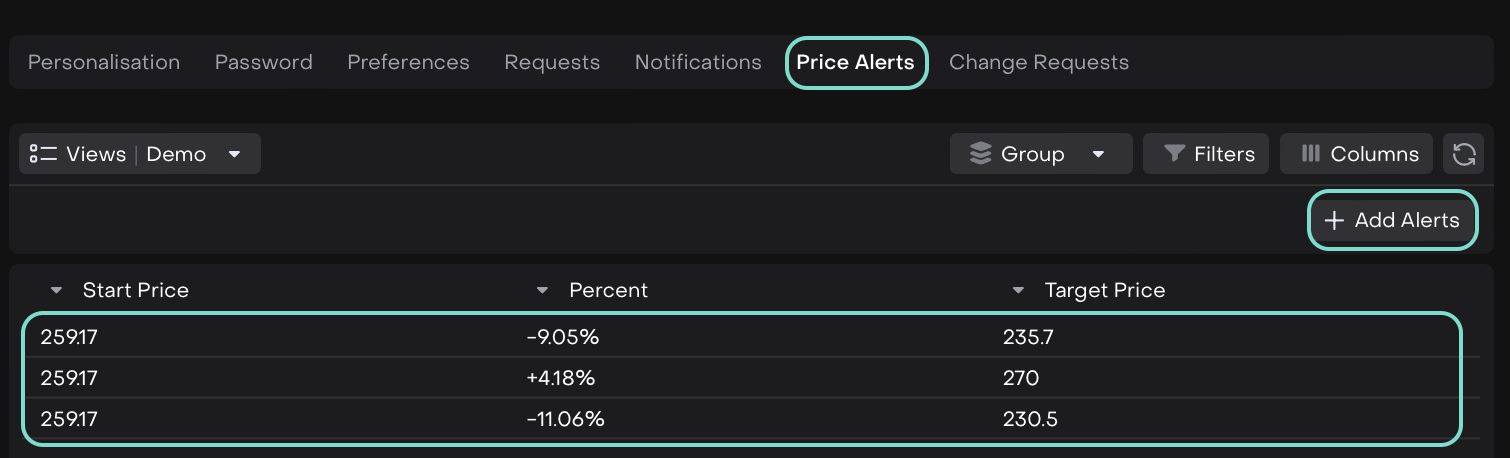Select the Requests tab
The height and width of the screenshot is (458, 1510).
(x=552, y=62)
